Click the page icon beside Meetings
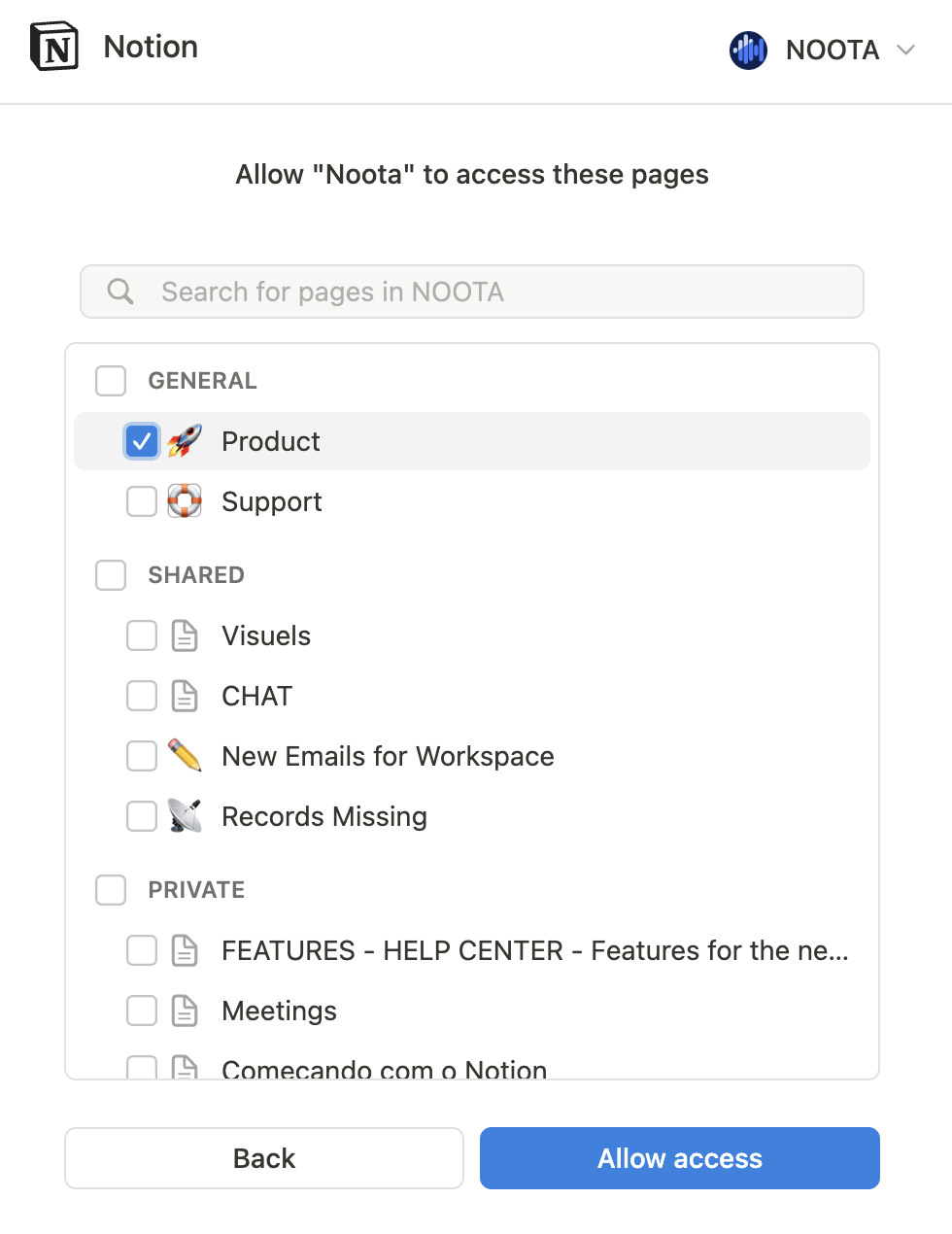 [185, 1011]
